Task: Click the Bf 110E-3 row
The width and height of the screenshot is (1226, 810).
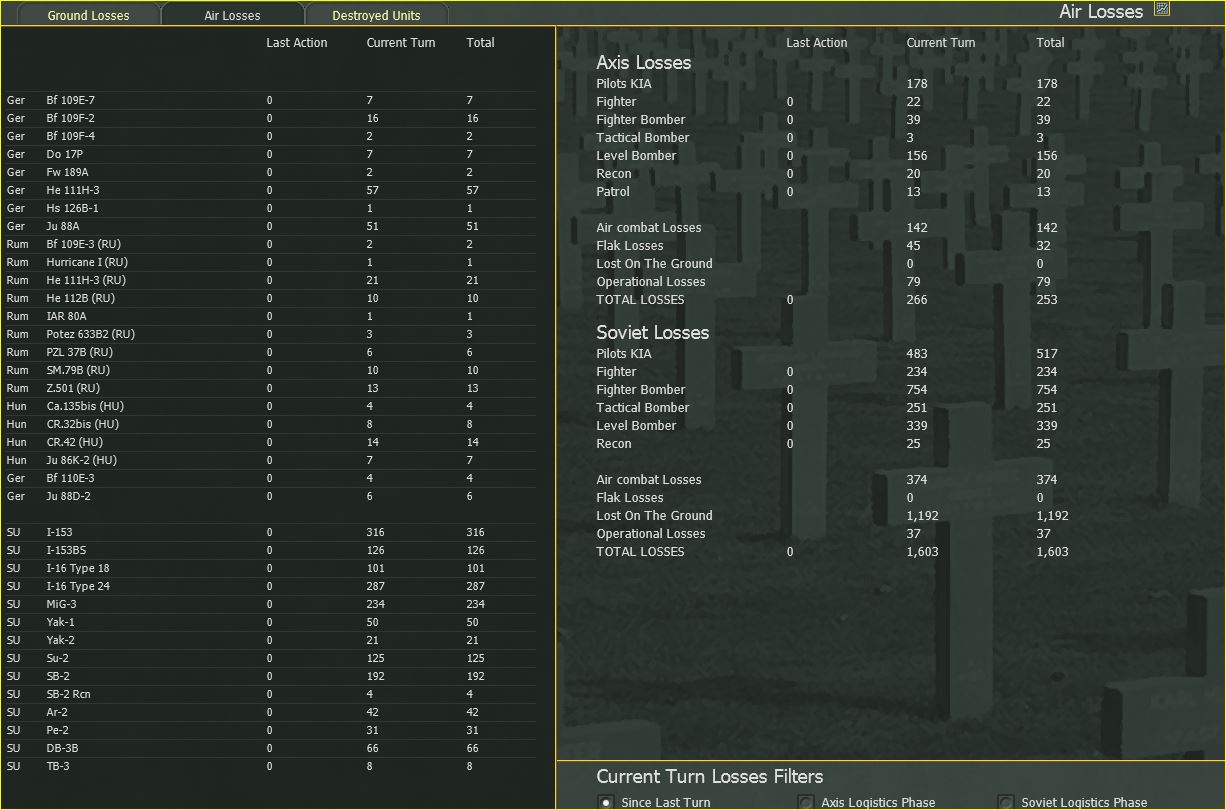Action: point(270,478)
